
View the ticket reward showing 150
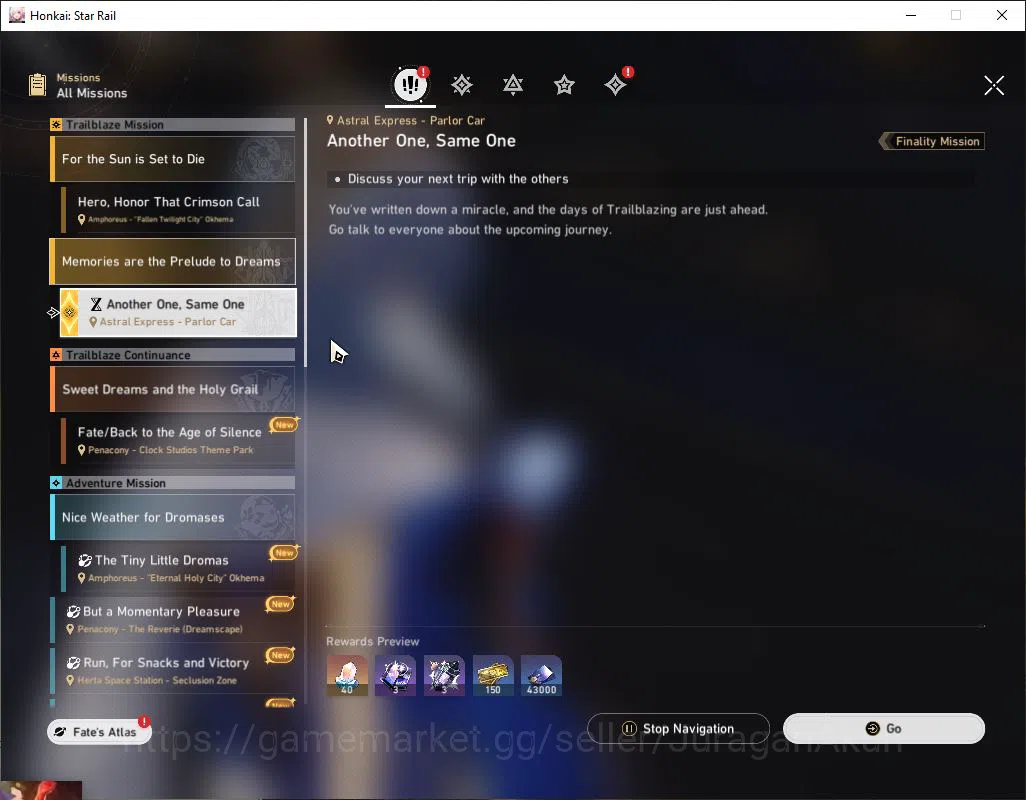tap(493, 675)
